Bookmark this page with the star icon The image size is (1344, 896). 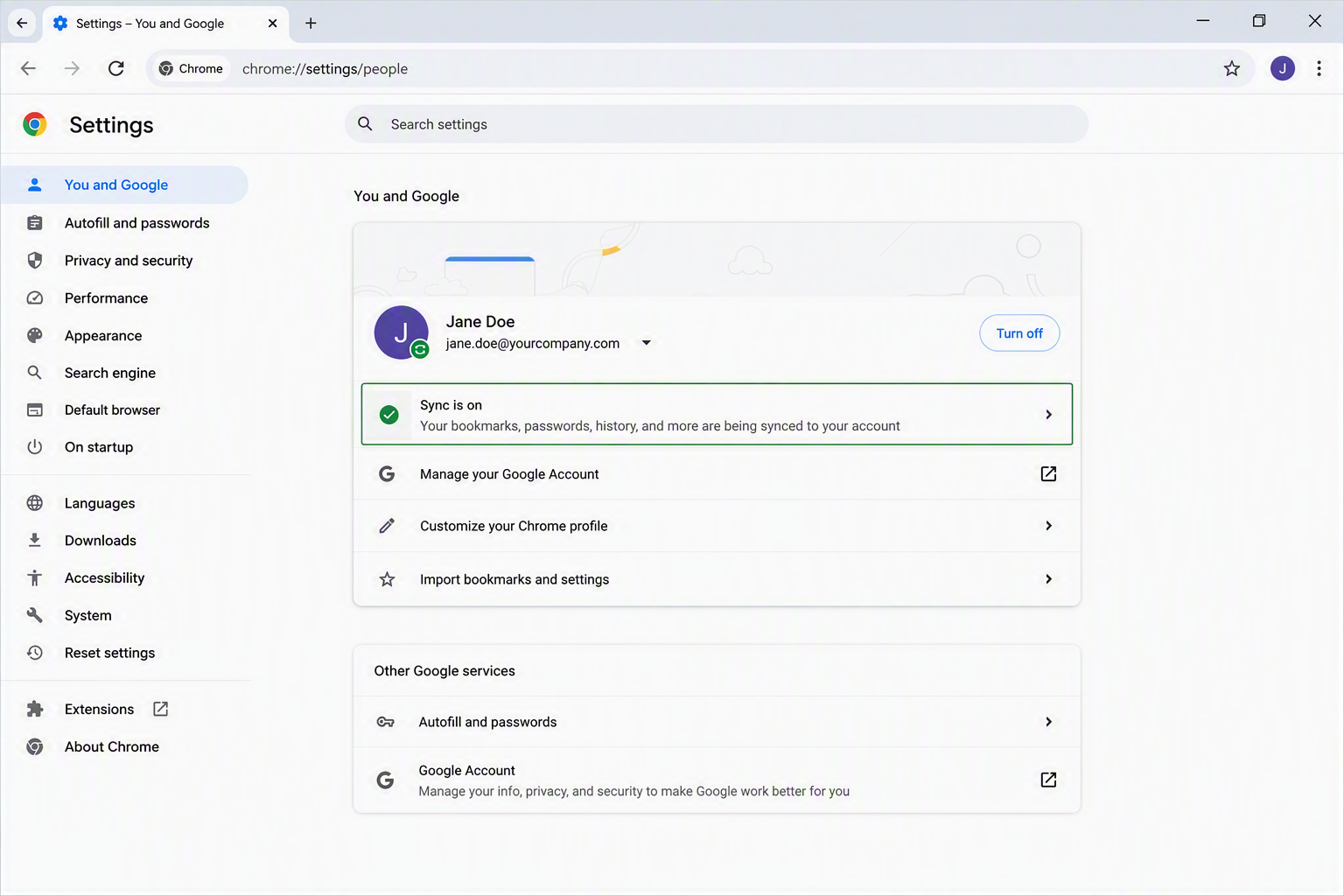click(x=1232, y=68)
